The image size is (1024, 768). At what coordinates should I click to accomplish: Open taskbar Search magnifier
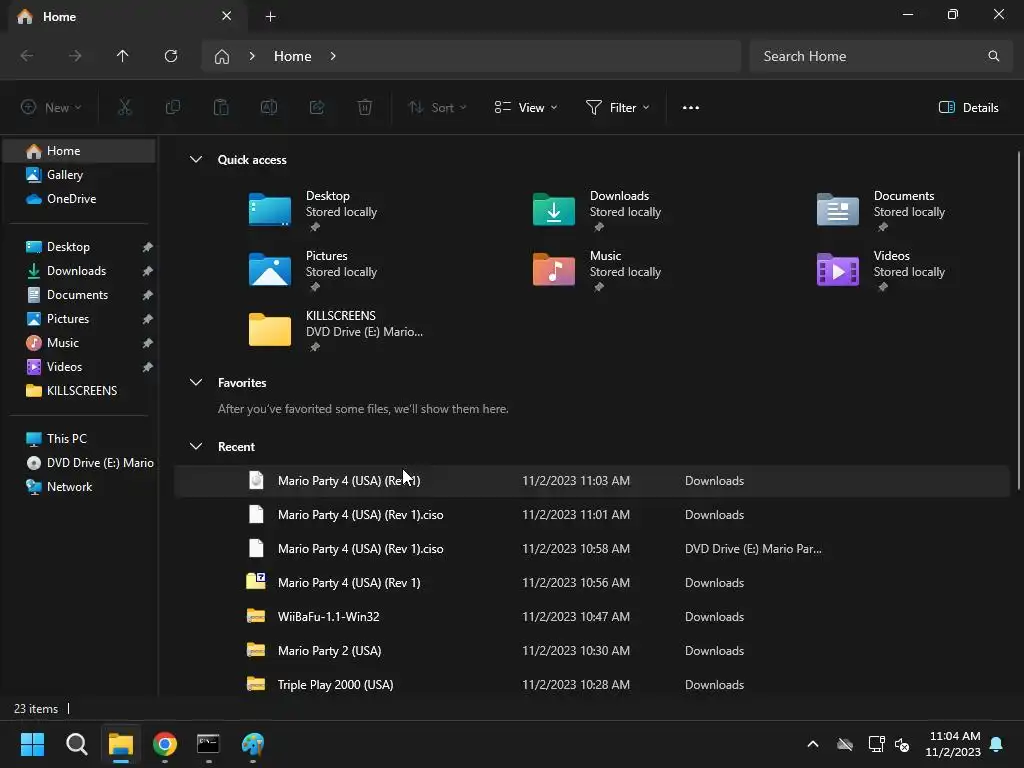pyautogui.click(x=76, y=744)
